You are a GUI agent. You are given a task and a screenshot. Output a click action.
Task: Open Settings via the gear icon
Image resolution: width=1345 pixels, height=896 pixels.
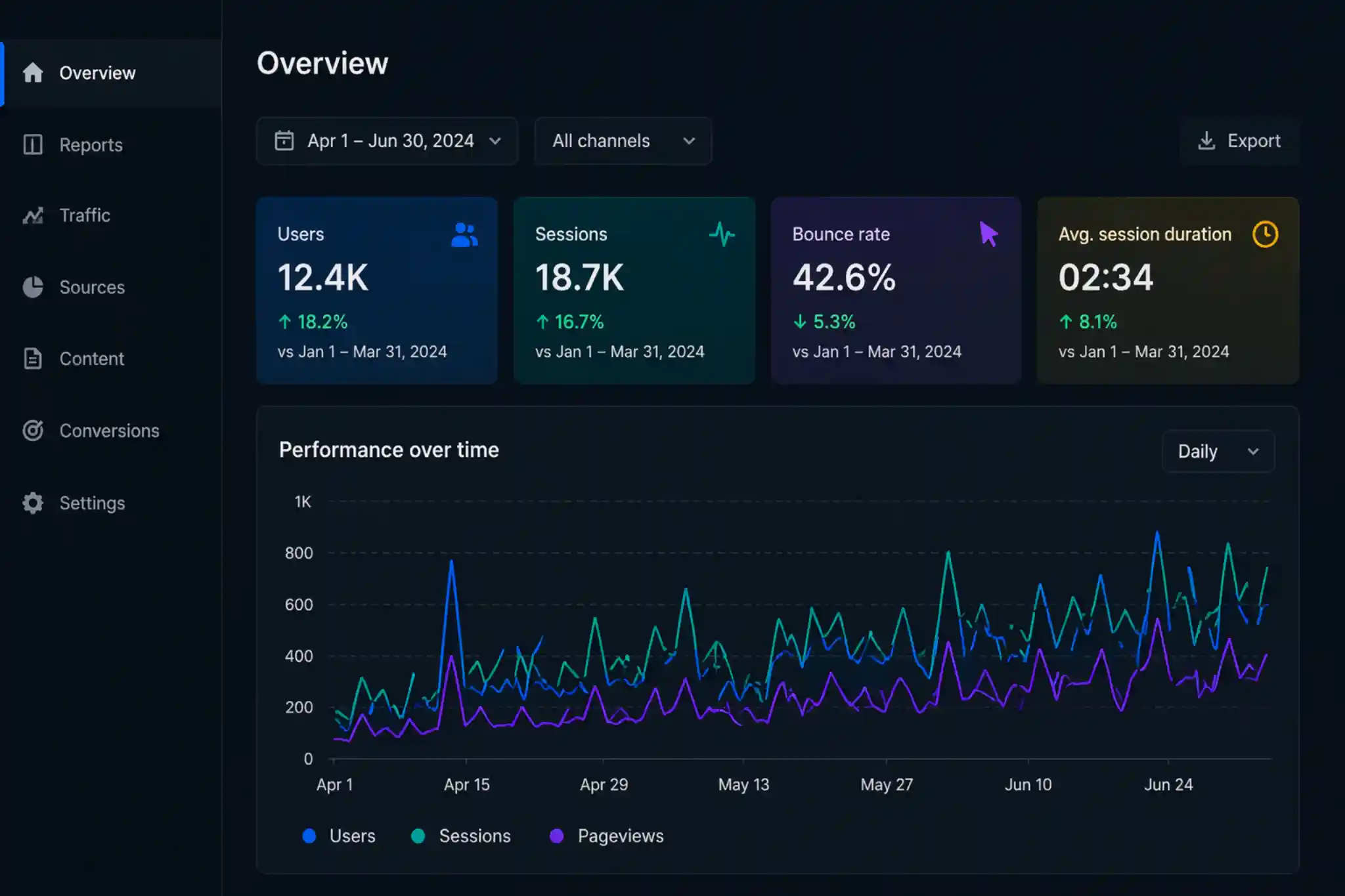33,503
